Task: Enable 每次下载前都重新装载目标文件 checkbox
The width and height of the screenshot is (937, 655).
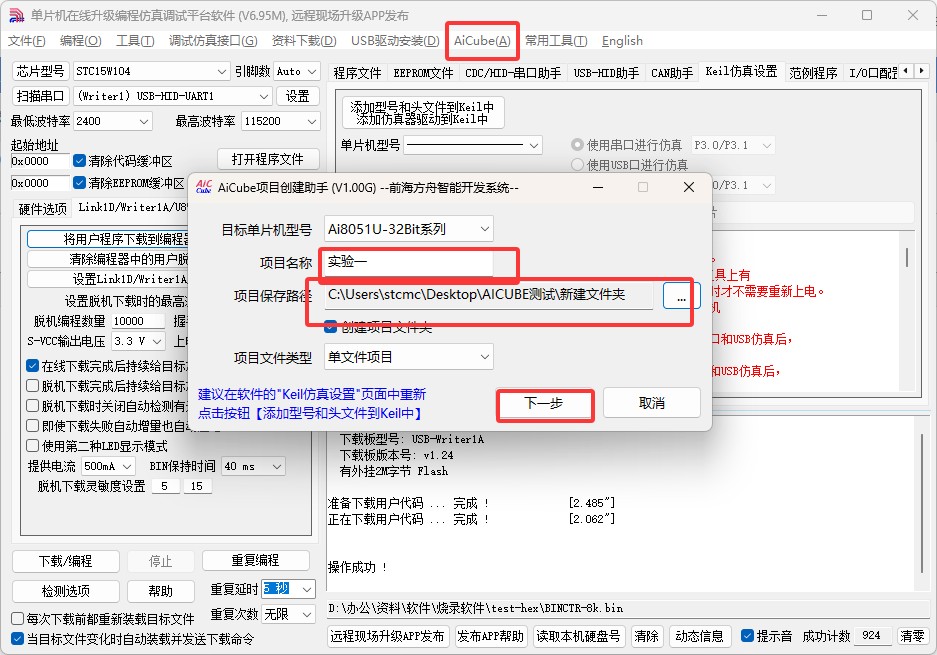Action: click(18, 619)
